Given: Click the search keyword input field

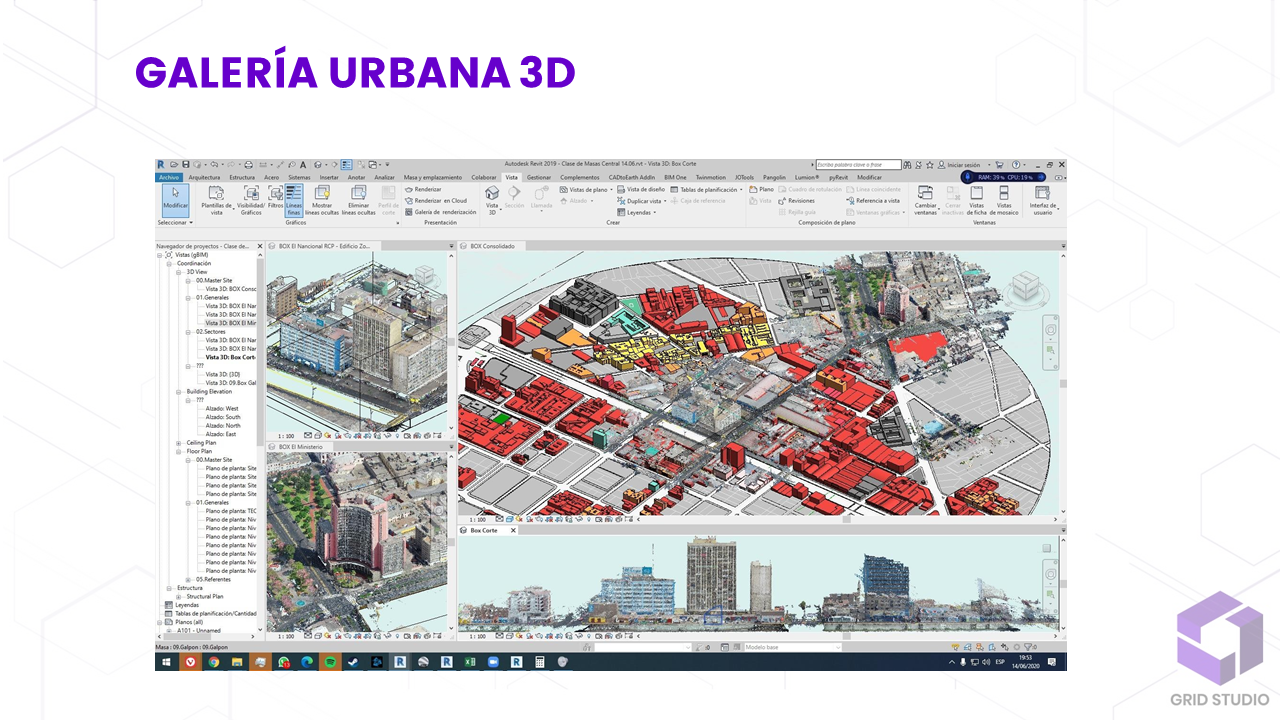Looking at the screenshot, I should [x=858, y=164].
